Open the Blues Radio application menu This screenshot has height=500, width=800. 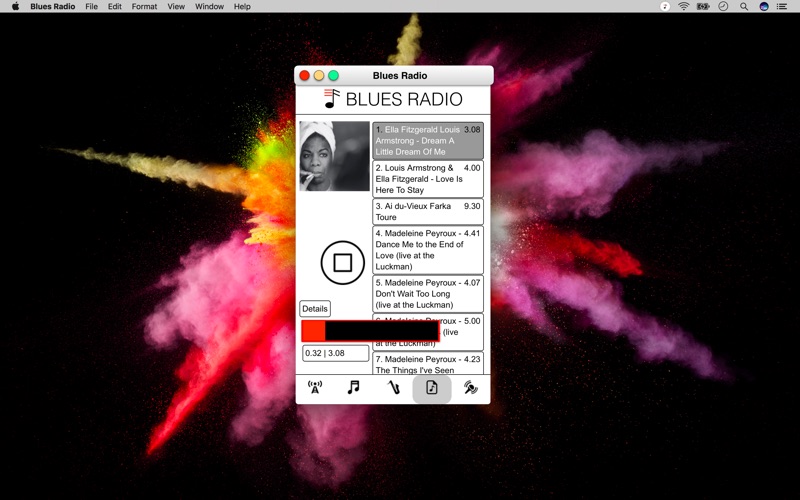tap(53, 6)
